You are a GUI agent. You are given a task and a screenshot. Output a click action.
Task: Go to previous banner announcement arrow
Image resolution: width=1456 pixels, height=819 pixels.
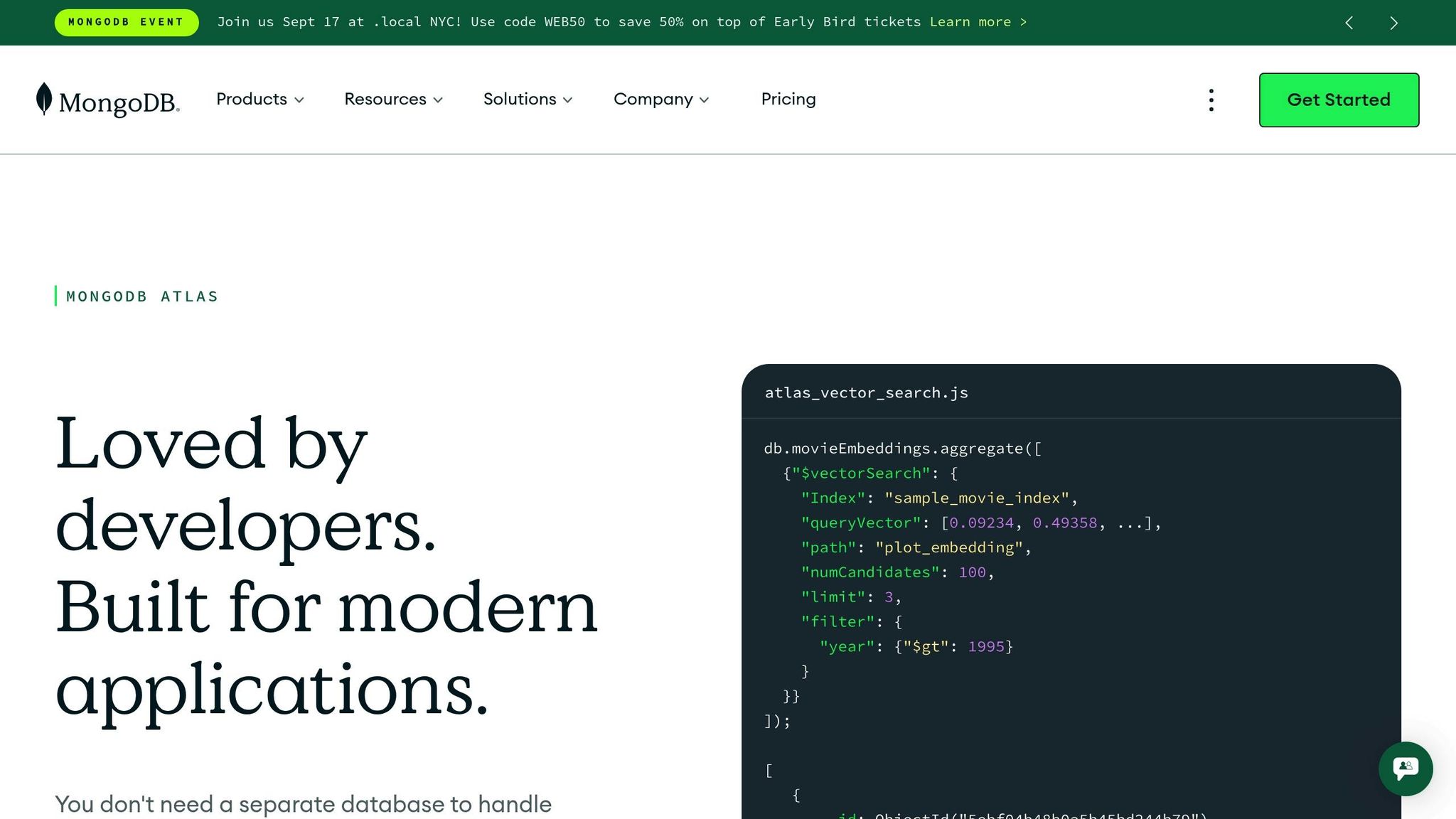tap(1349, 23)
